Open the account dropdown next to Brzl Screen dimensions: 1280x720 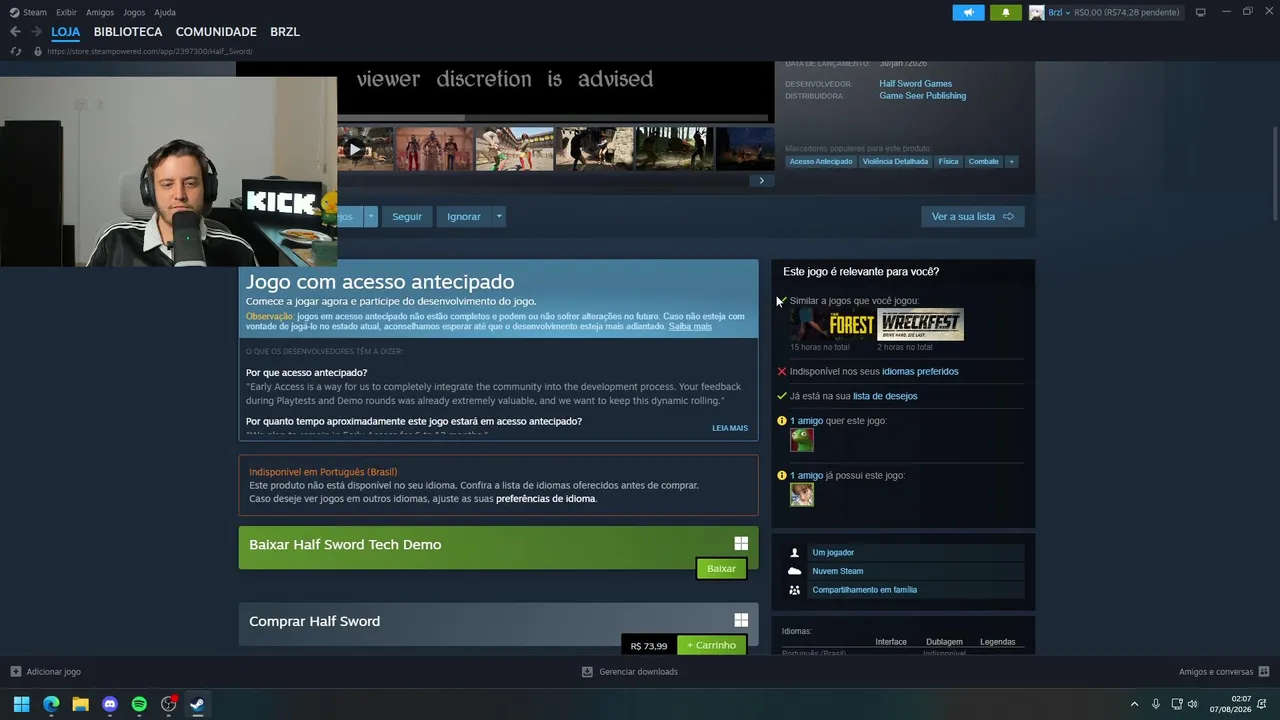(x=1067, y=12)
